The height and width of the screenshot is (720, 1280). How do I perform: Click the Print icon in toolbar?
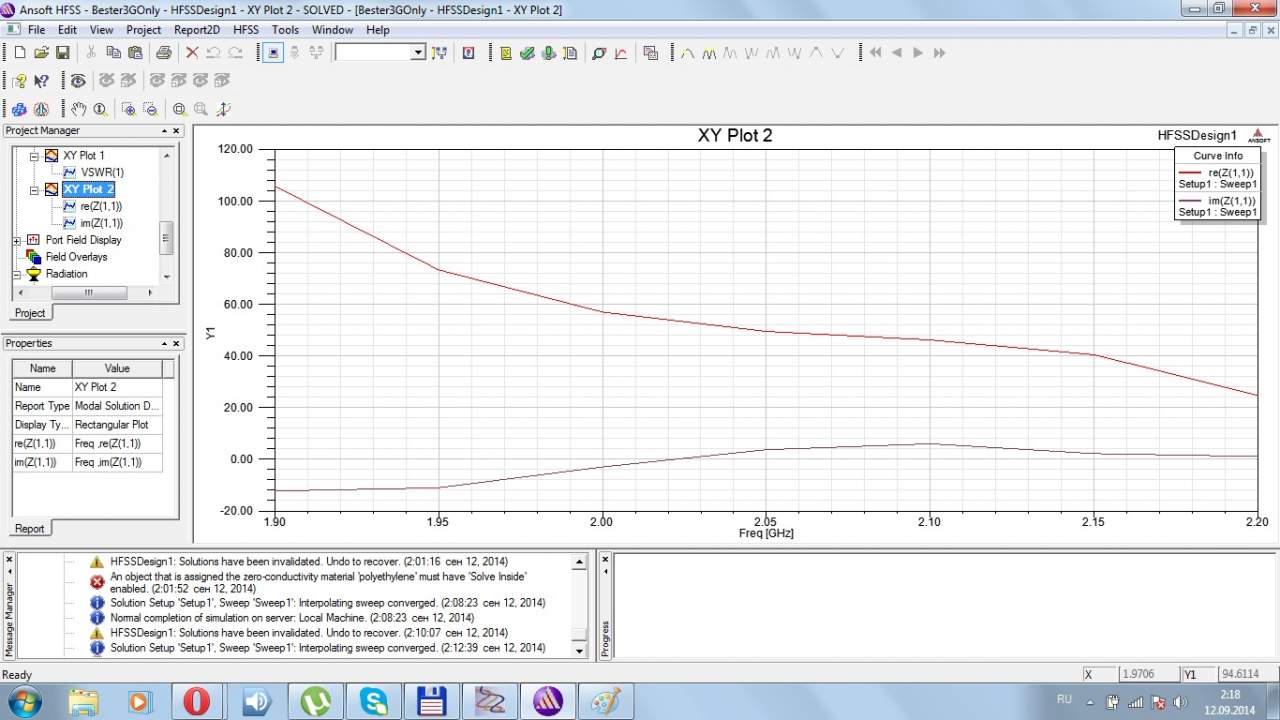click(163, 53)
